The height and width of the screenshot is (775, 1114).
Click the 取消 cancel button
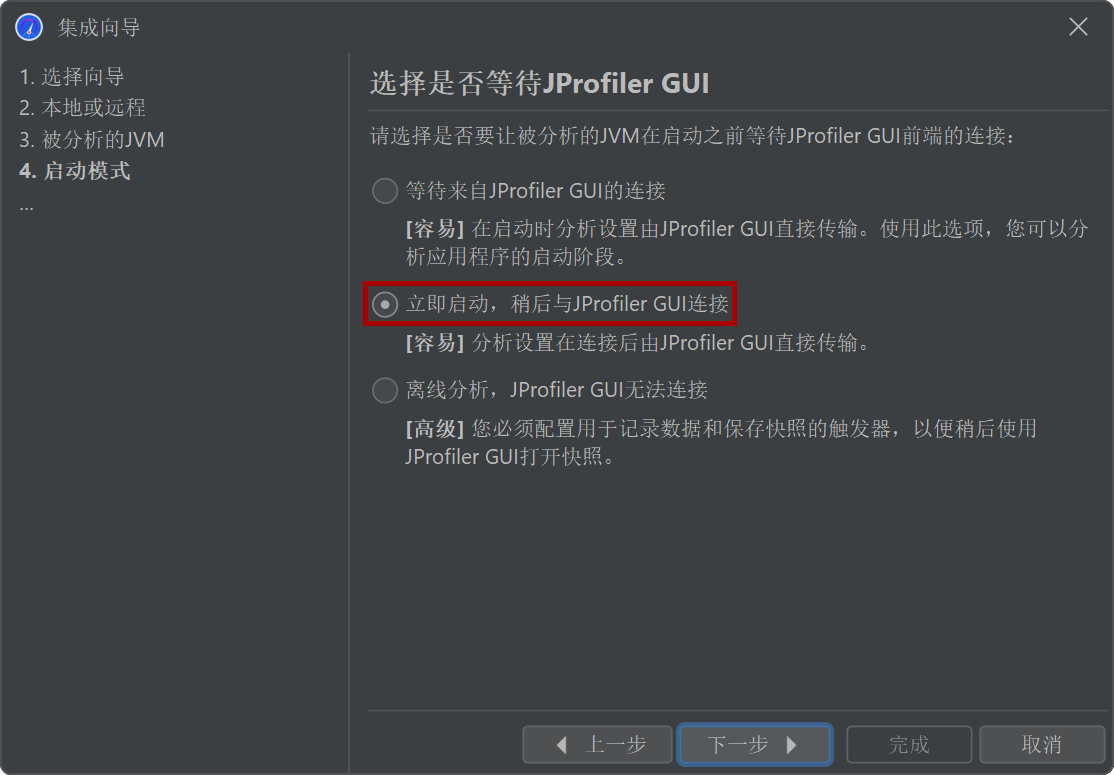[1042, 744]
